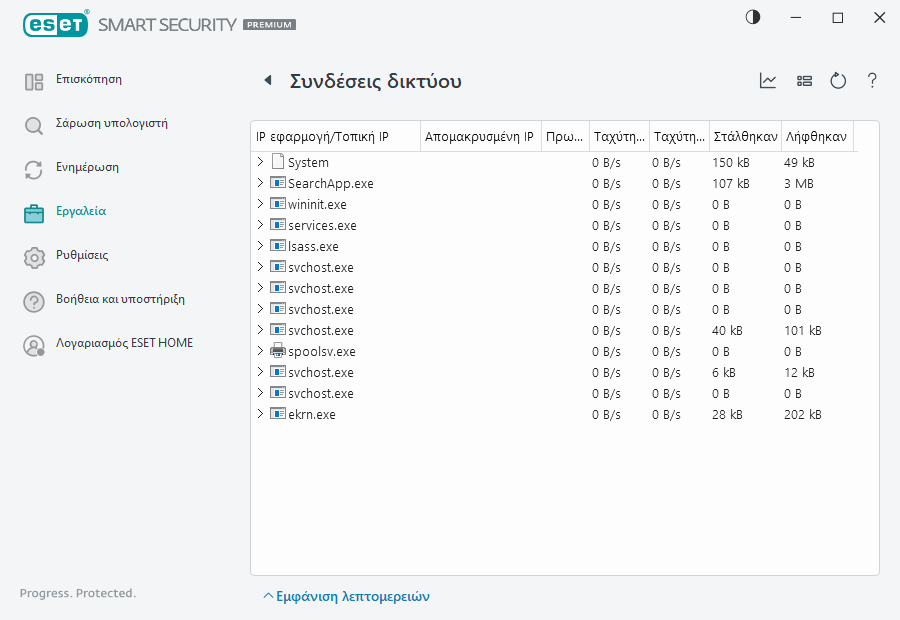Click the spoolsv.exe printer icon

278,351
